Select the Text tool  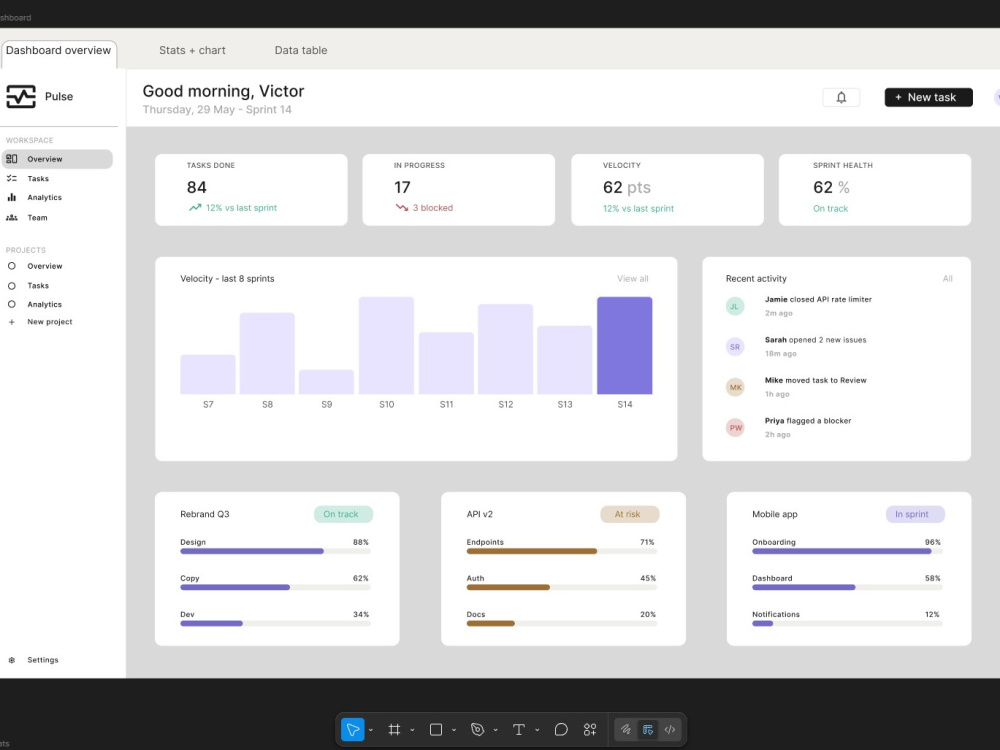[519, 730]
